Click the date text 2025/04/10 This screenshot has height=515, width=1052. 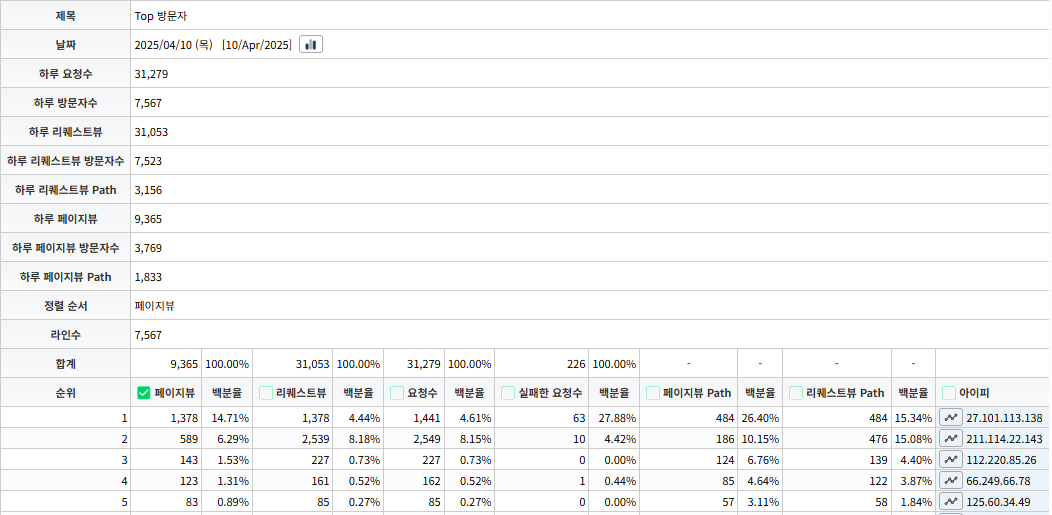(x=163, y=45)
